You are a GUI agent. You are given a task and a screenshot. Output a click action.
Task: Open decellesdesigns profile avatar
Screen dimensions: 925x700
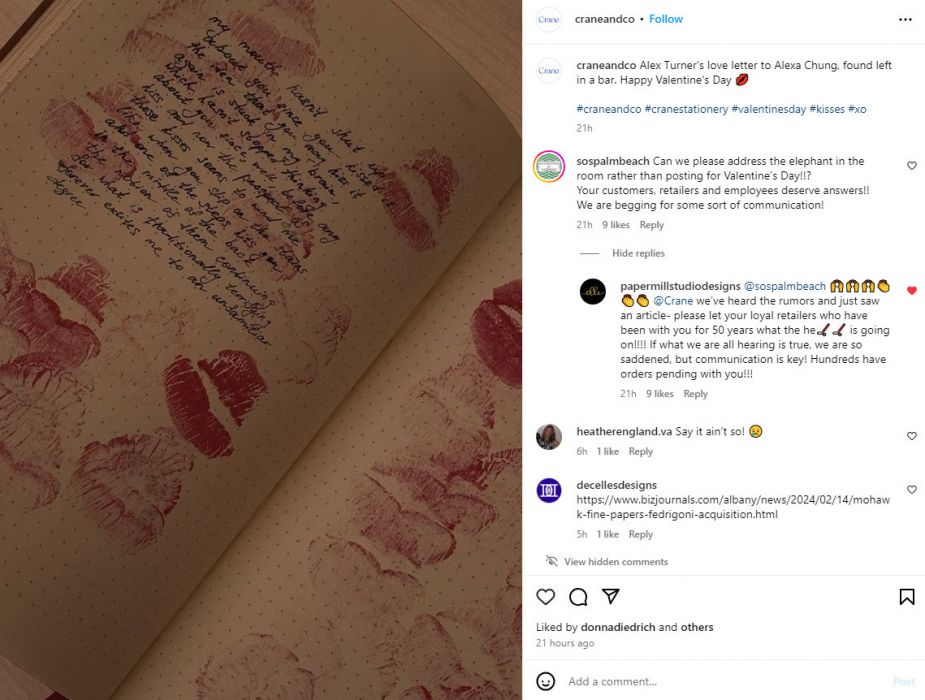[549, 490]
